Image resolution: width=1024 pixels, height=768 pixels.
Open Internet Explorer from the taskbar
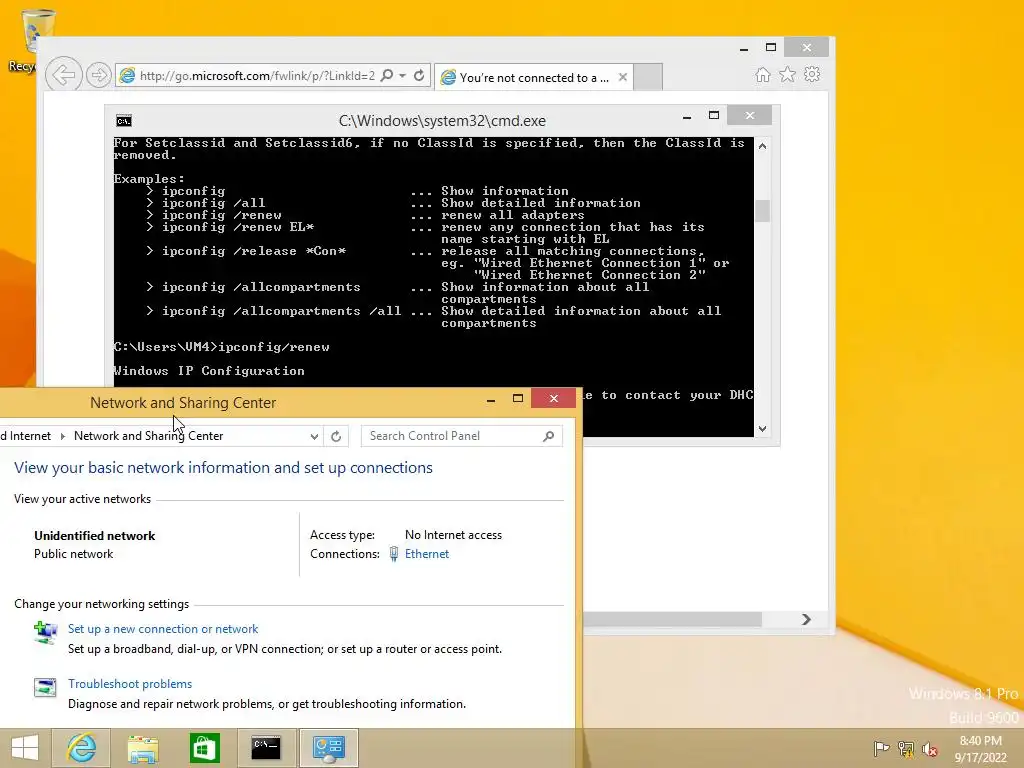pyautogui.click(x=81, y=748)
